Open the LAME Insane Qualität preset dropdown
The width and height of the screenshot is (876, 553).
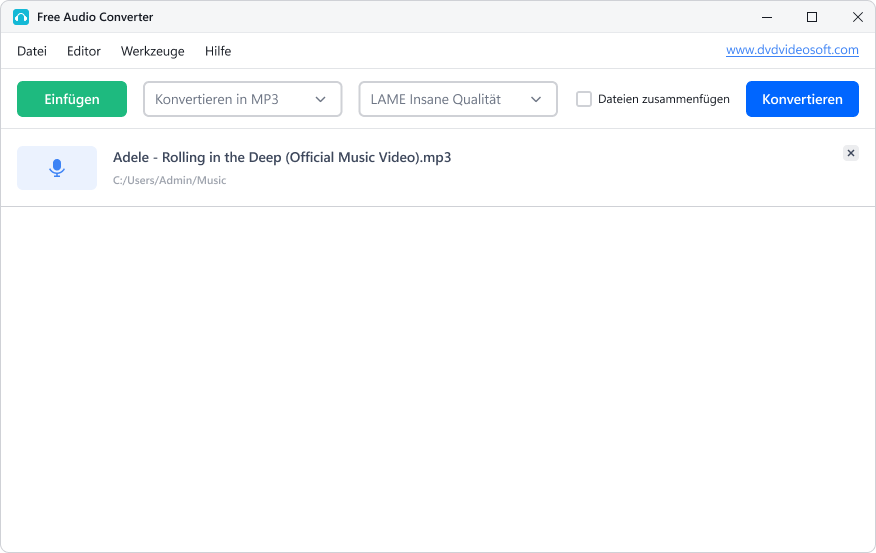[x=458, y=99]
